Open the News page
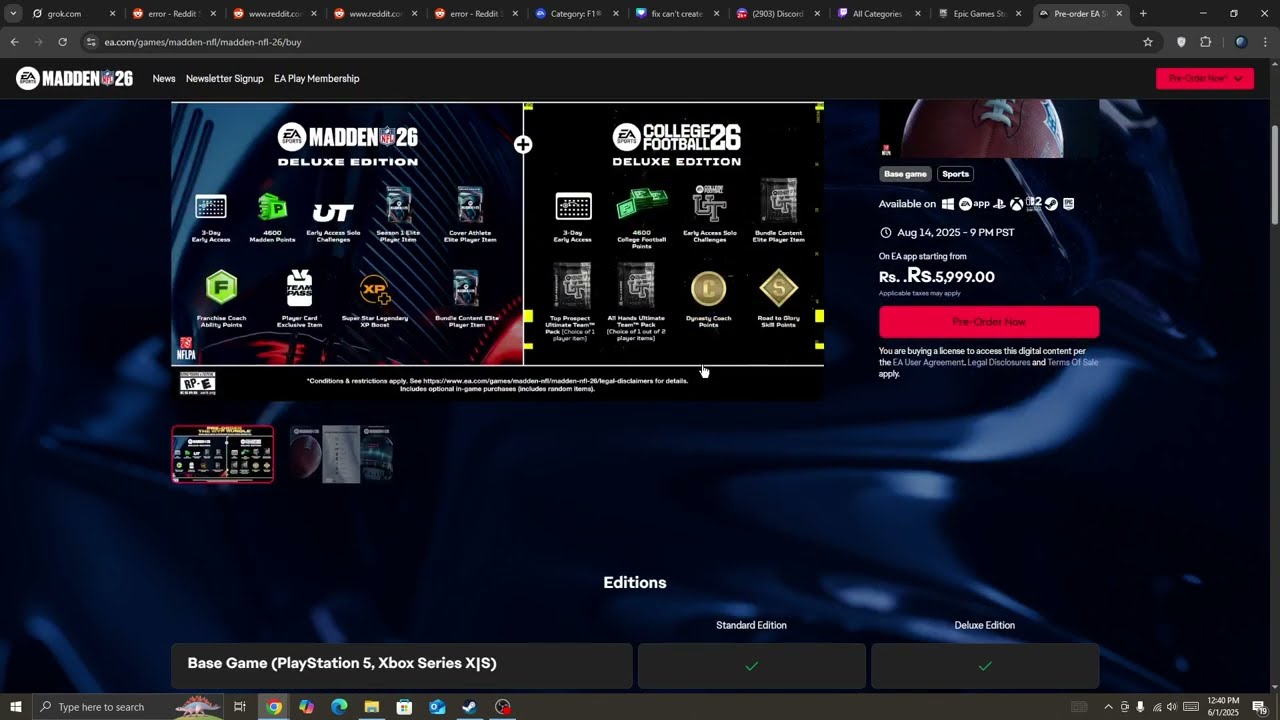 164,79
